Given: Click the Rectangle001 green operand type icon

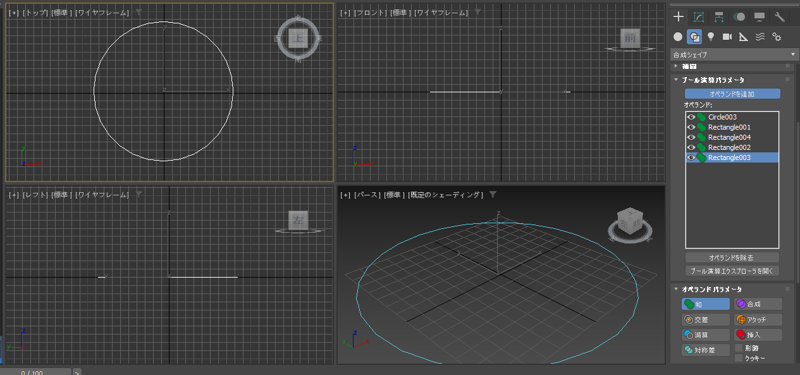Looking at the screenshot, I should (x=702, y=127).
